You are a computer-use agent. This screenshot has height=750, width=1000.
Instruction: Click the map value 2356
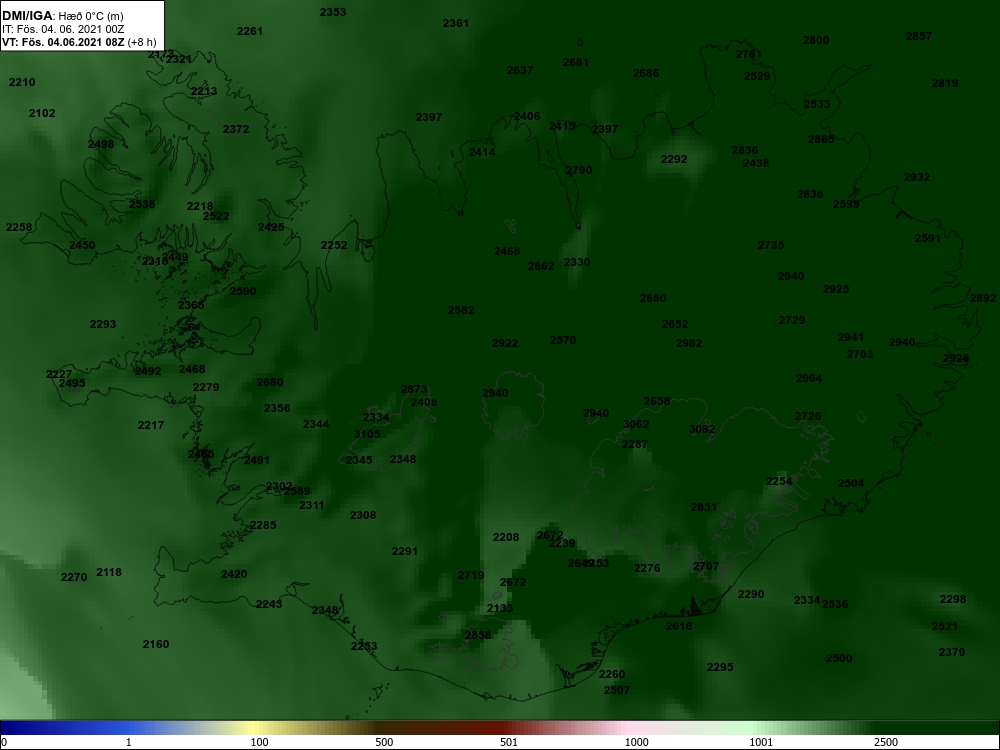(x=277, y=408)
